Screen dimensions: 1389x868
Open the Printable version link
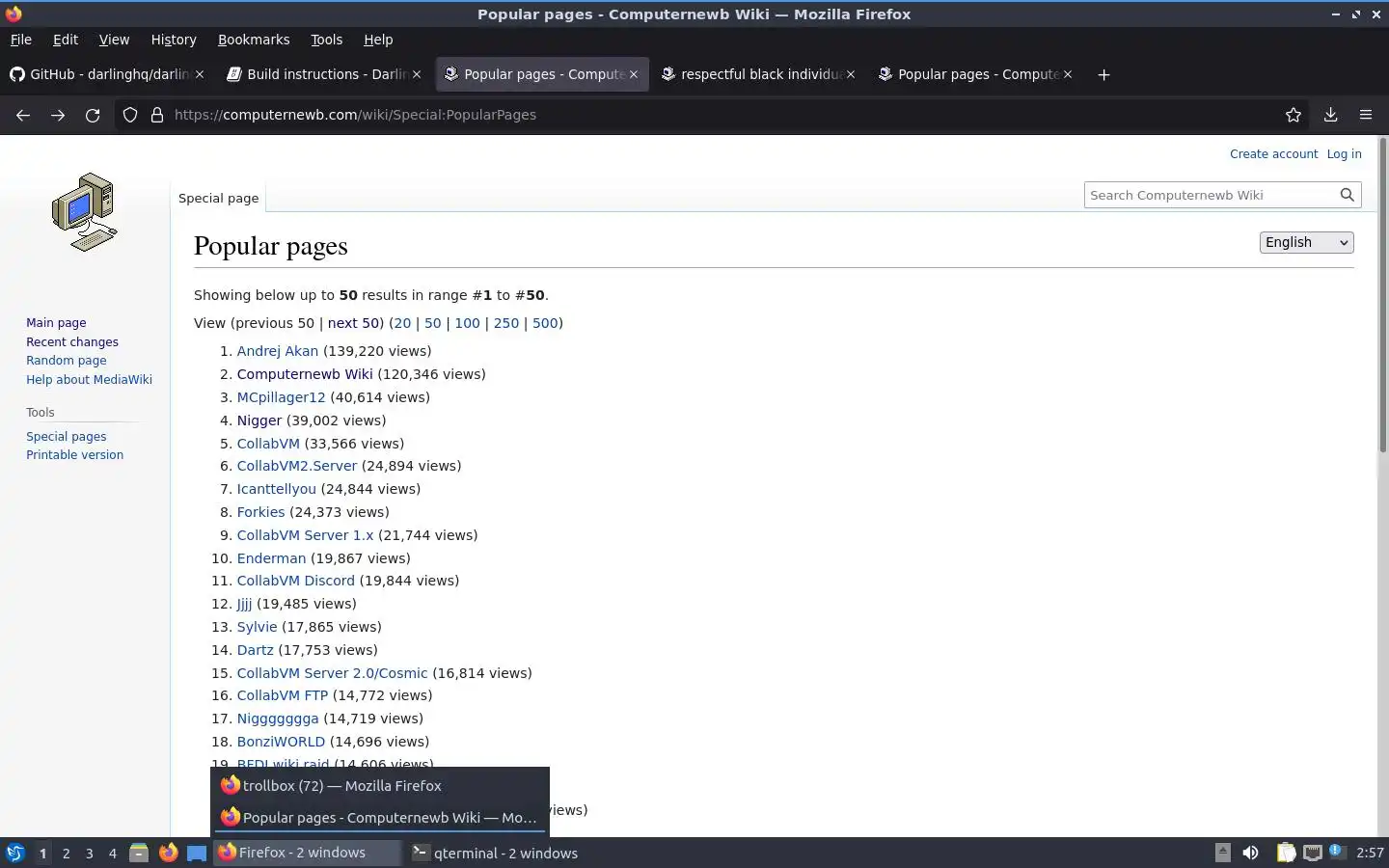pos(74,455)
